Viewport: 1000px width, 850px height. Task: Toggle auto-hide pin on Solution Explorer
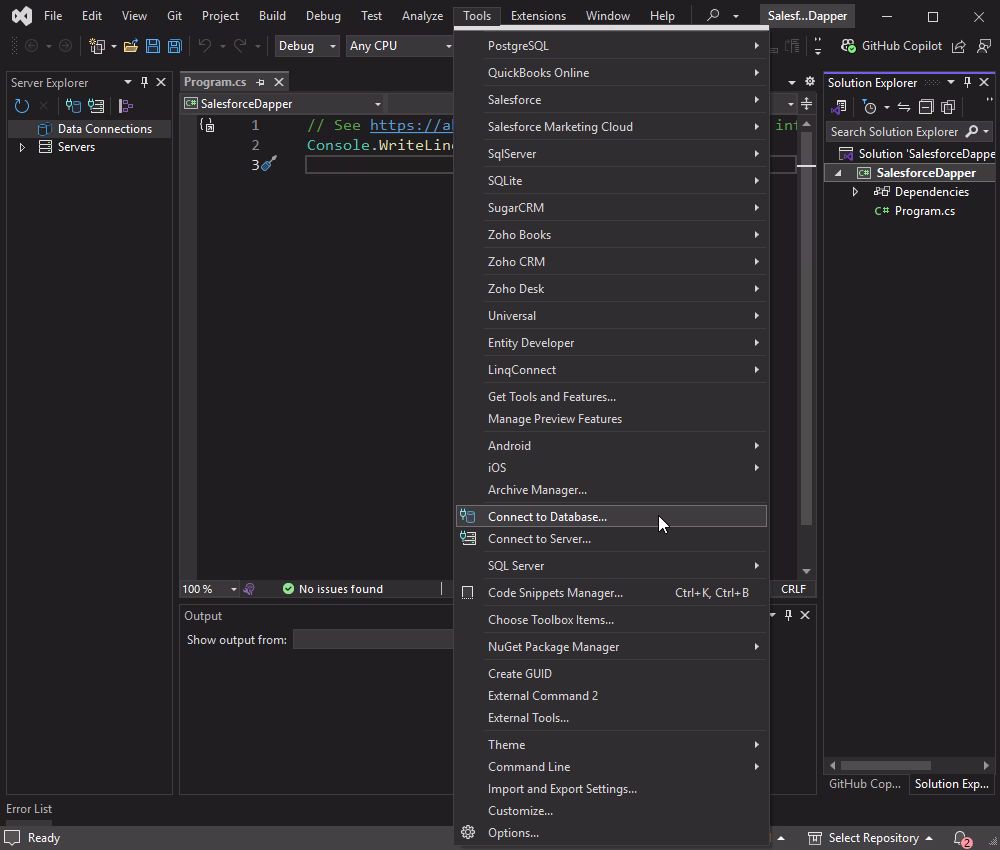967,82
